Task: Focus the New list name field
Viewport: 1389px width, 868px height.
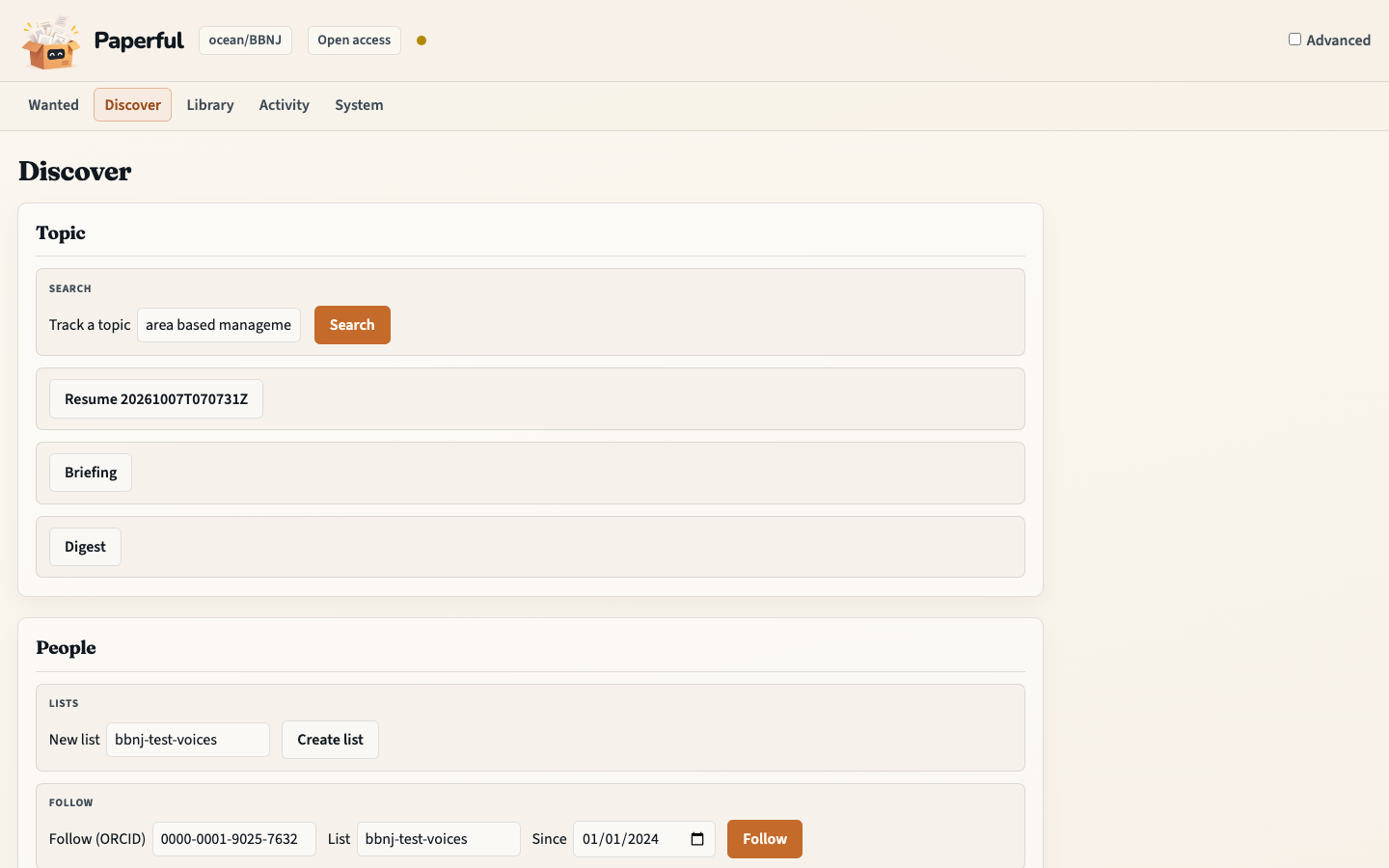Action: coord(188,740)
